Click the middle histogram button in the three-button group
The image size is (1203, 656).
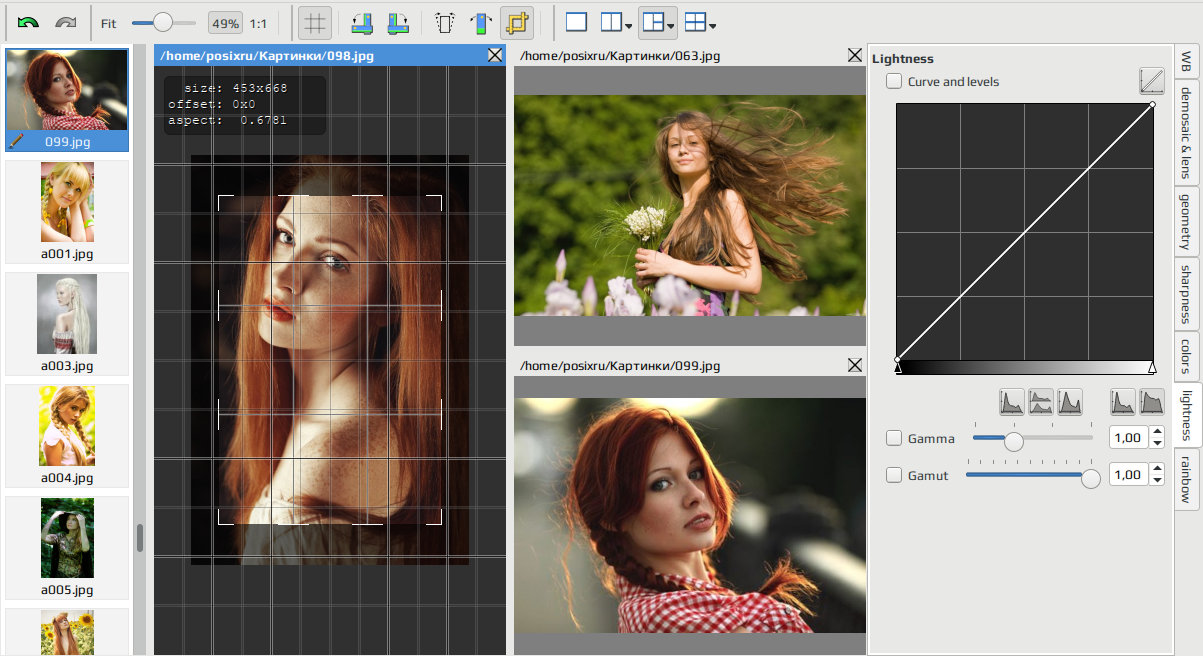click(x=1041, y=403)
